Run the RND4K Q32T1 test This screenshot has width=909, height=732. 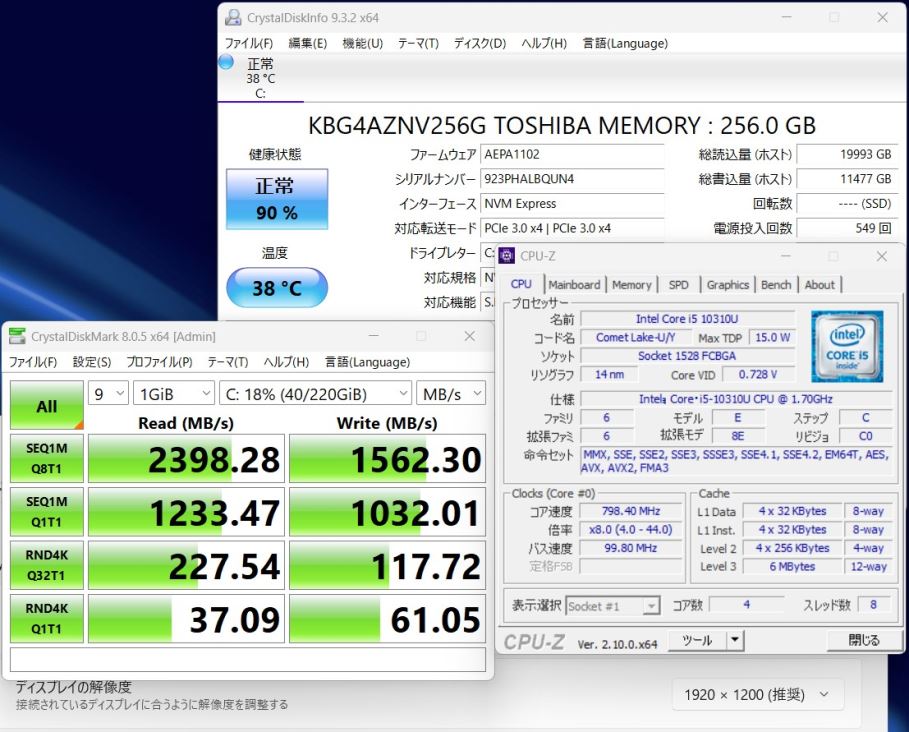pos(46,565)
